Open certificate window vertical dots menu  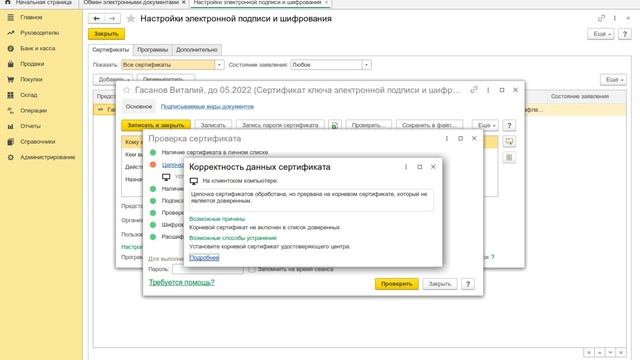(488, 90)
